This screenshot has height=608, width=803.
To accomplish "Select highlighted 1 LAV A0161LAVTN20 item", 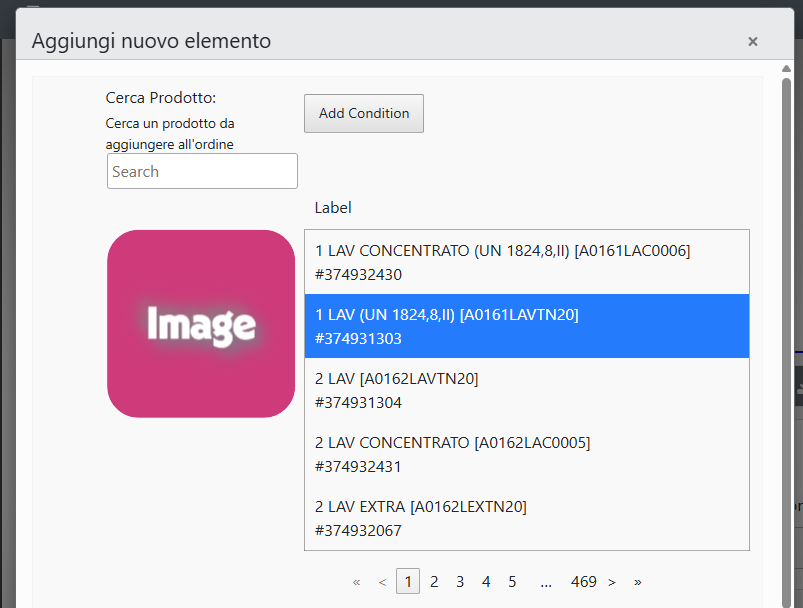I will (526, 326).
